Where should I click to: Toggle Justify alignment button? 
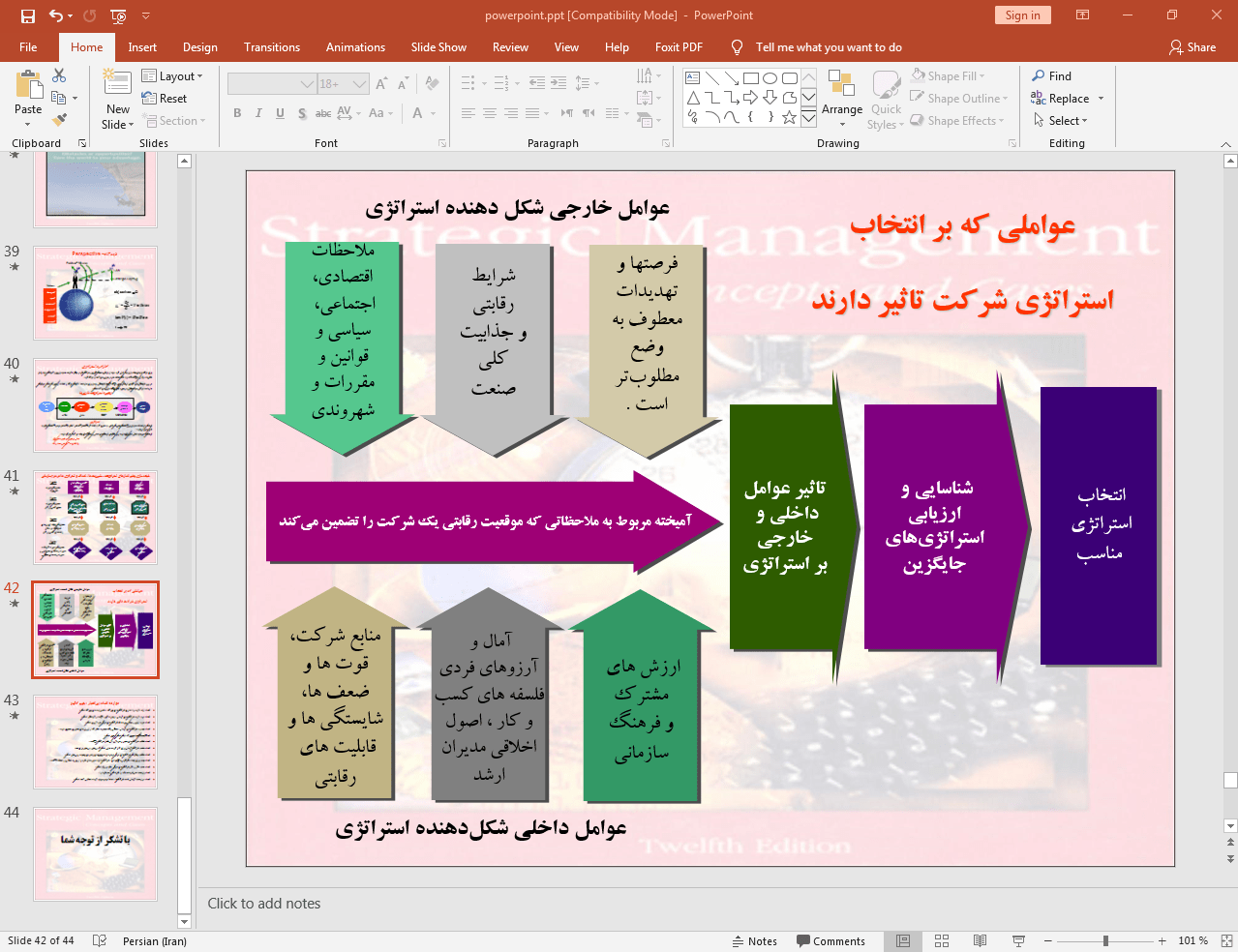[532, 113]
